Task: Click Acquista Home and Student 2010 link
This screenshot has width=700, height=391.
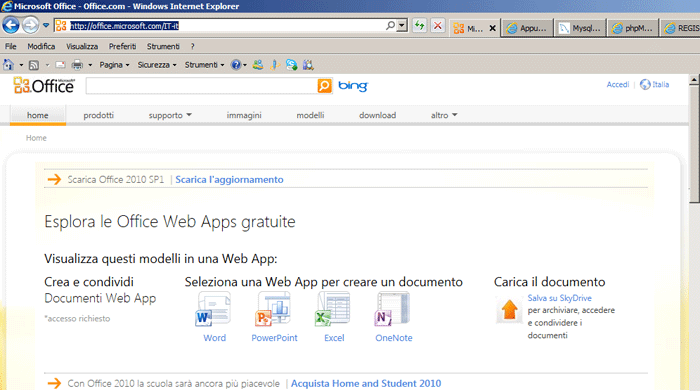Action: pos(366,383)
